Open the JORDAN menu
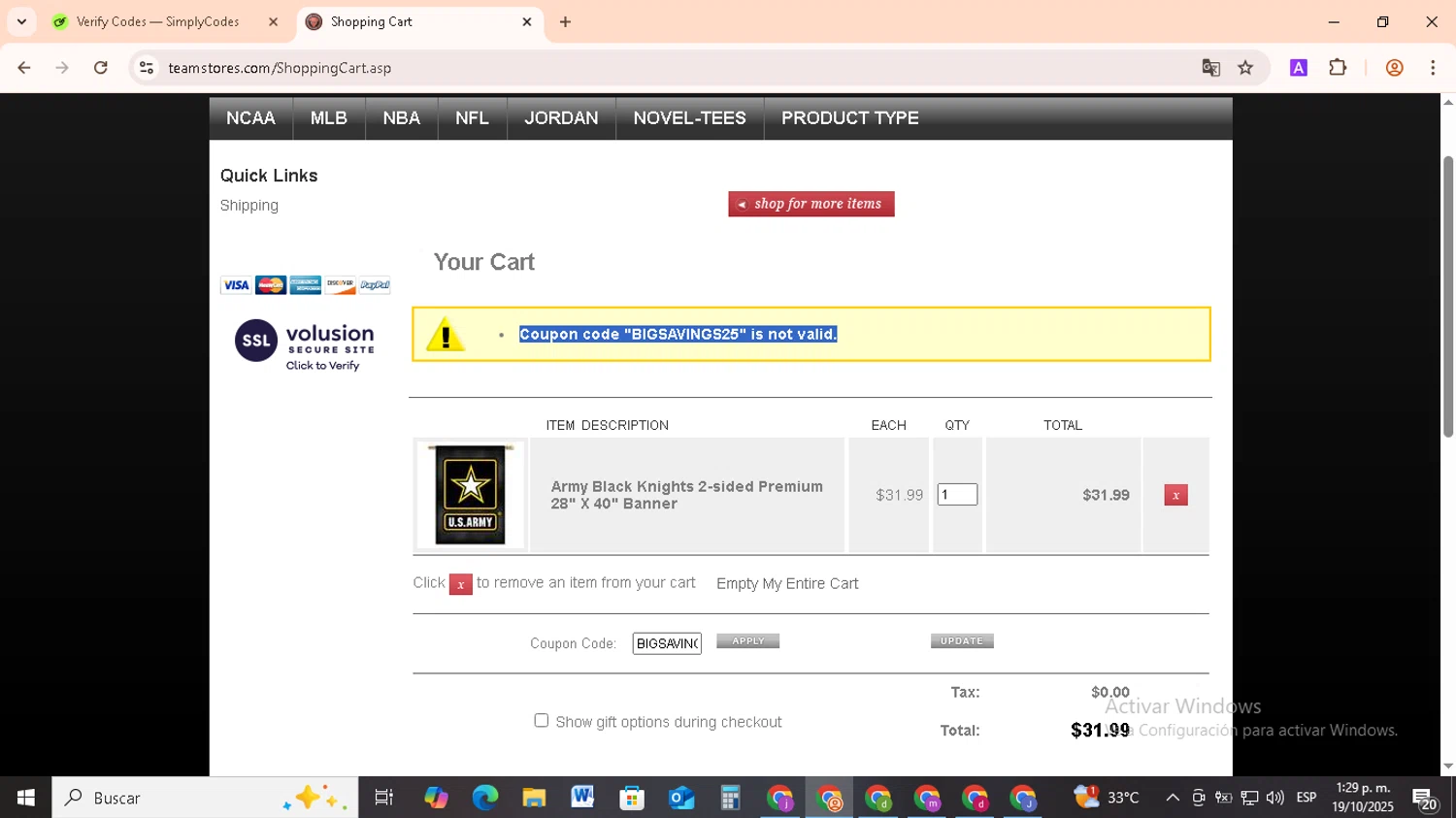Viewport: 1456px width, 818px height. [561, 118]
